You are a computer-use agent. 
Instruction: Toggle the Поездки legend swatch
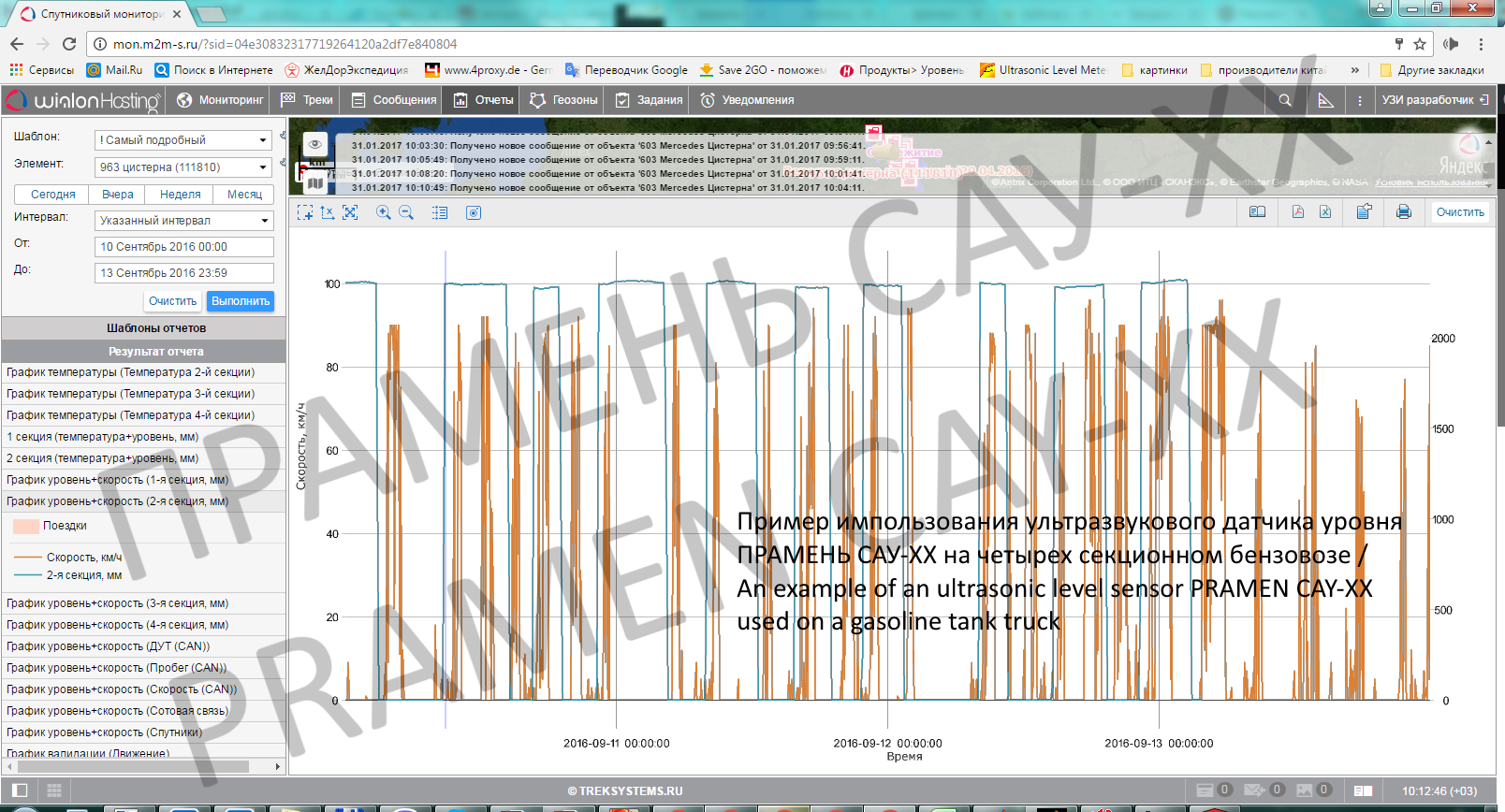(26, 527)
